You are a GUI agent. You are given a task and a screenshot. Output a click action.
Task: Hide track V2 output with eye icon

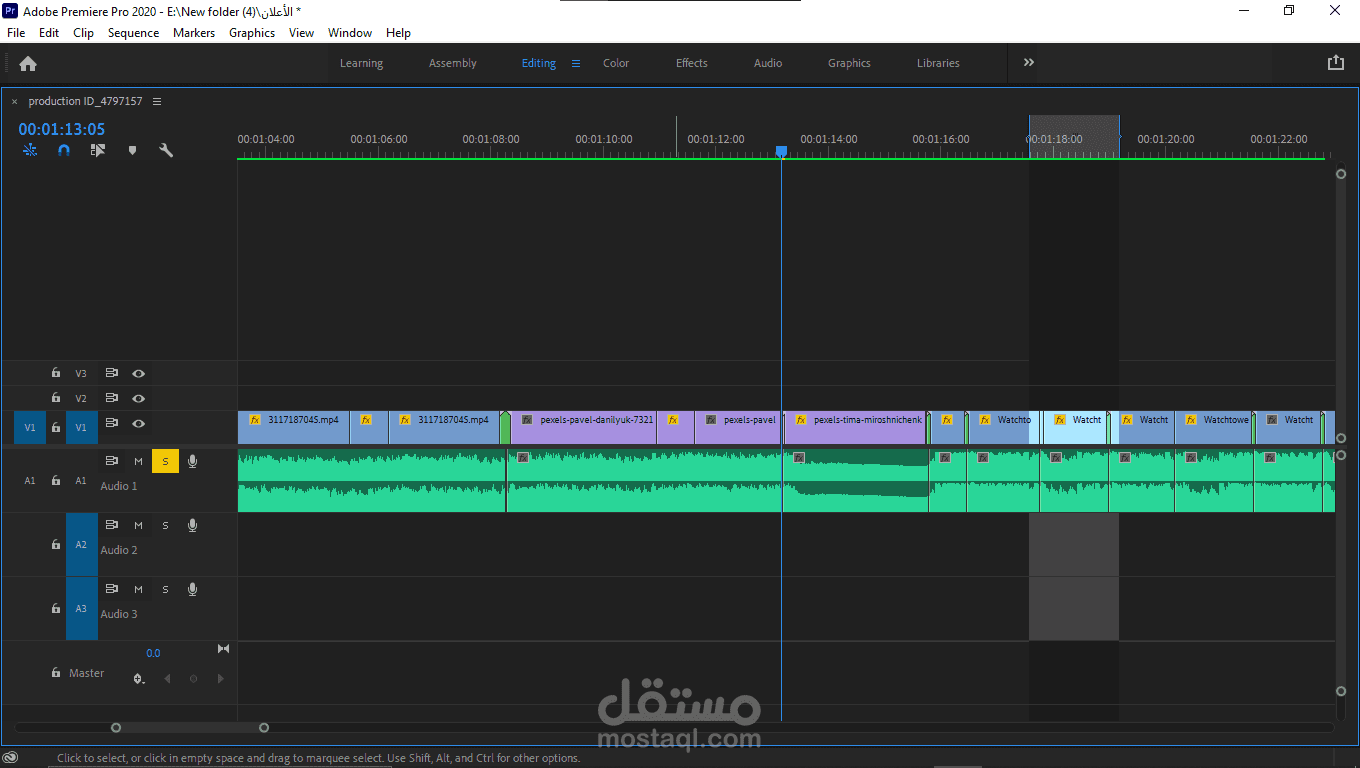click(x=139, y=398)
